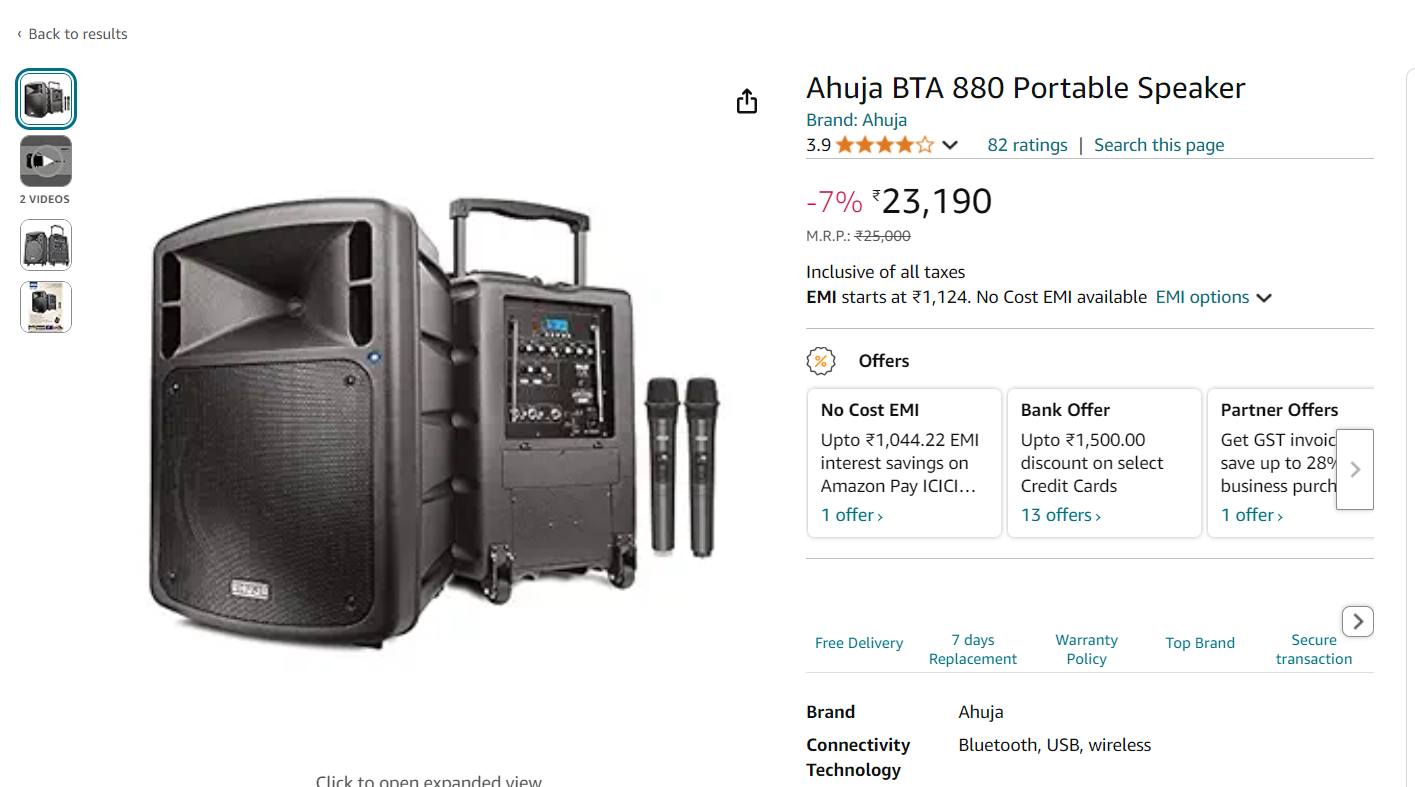Click 7 days Replacement link
The width and height of the screenshot is (1415, 787).
(x=972, y=649)
